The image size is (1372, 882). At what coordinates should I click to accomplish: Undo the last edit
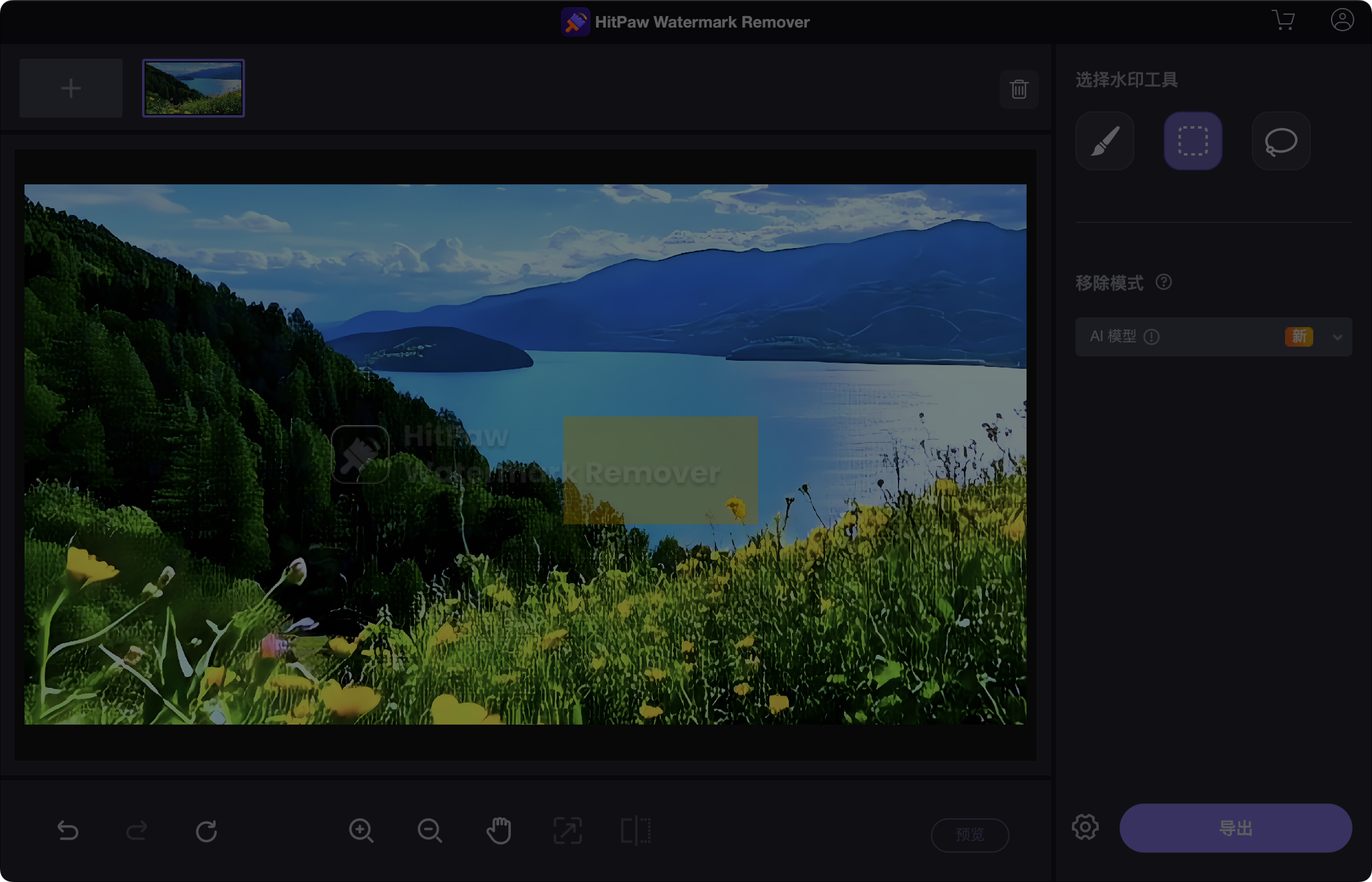68,831
